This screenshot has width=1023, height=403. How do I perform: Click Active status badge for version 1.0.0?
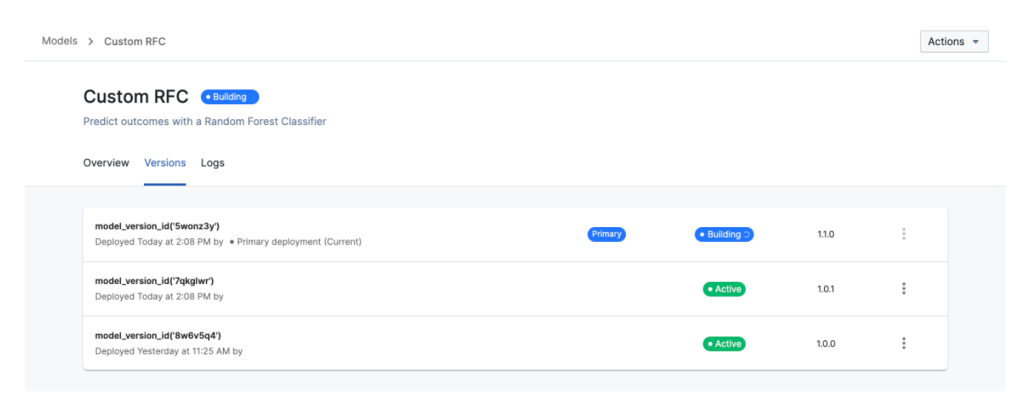[724, 343]
